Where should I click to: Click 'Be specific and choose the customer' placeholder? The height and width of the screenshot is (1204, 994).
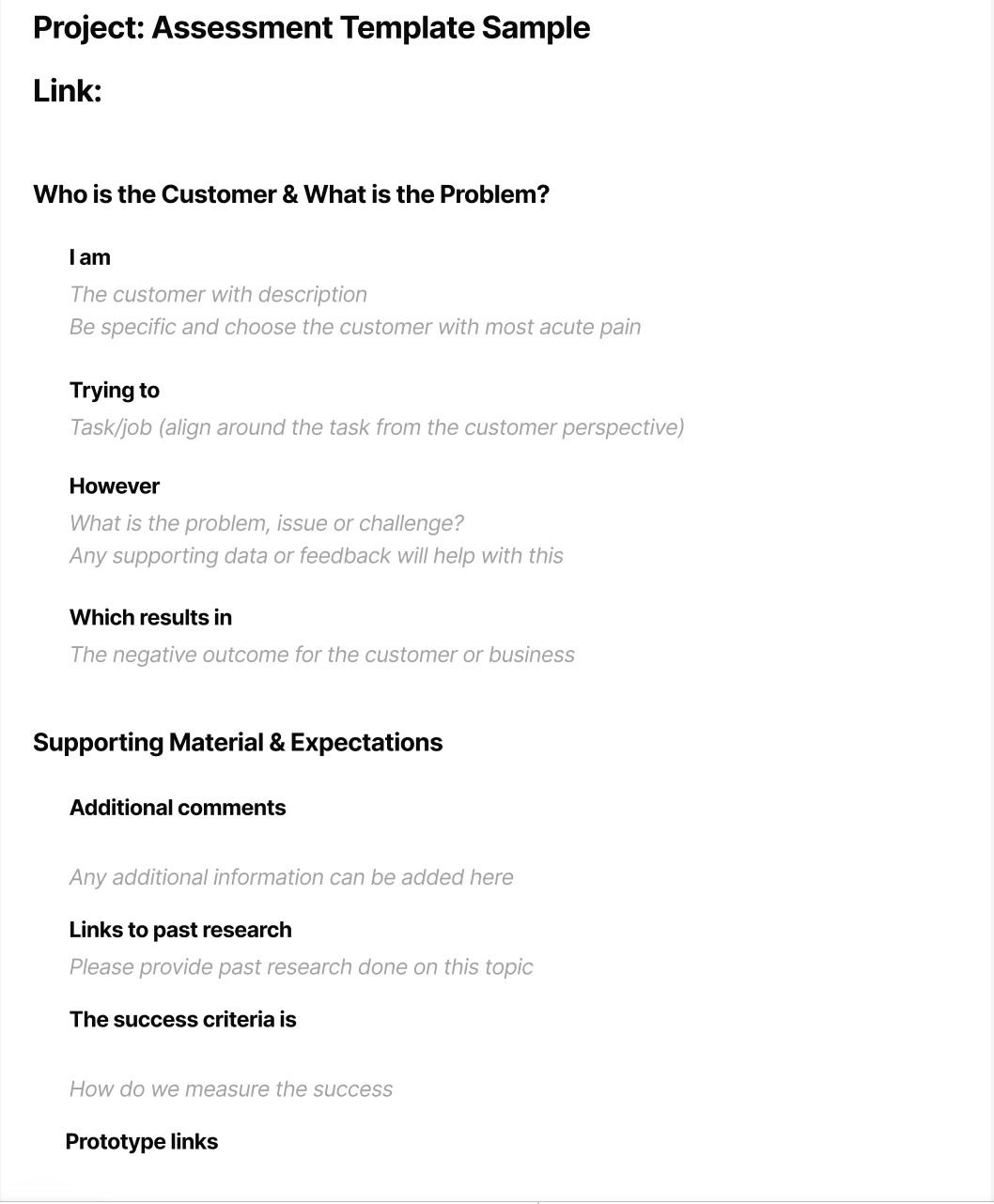[x=355, y=327]
